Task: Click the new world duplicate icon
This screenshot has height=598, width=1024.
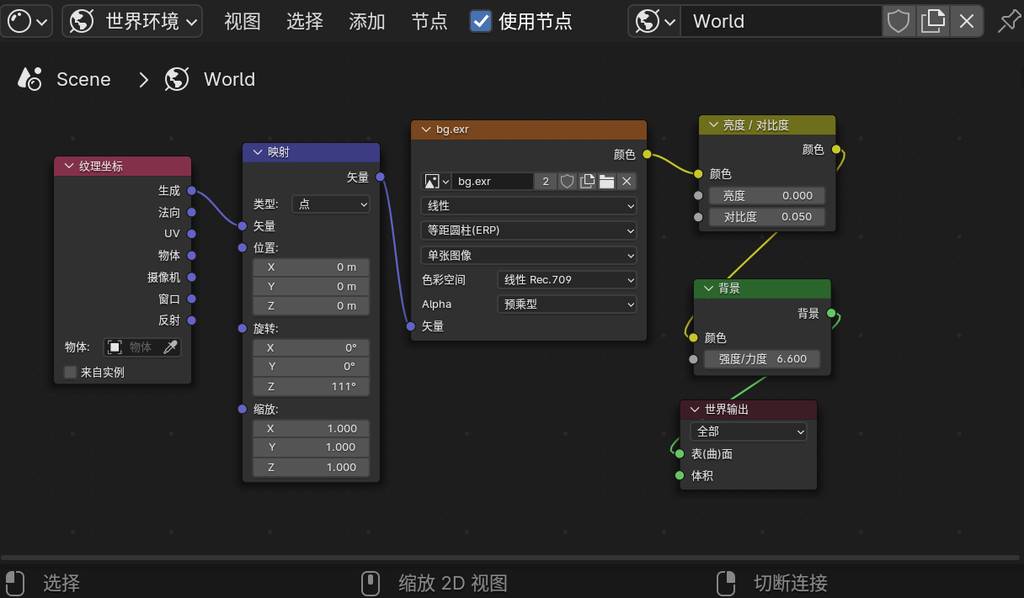Action: pos(932,21)
